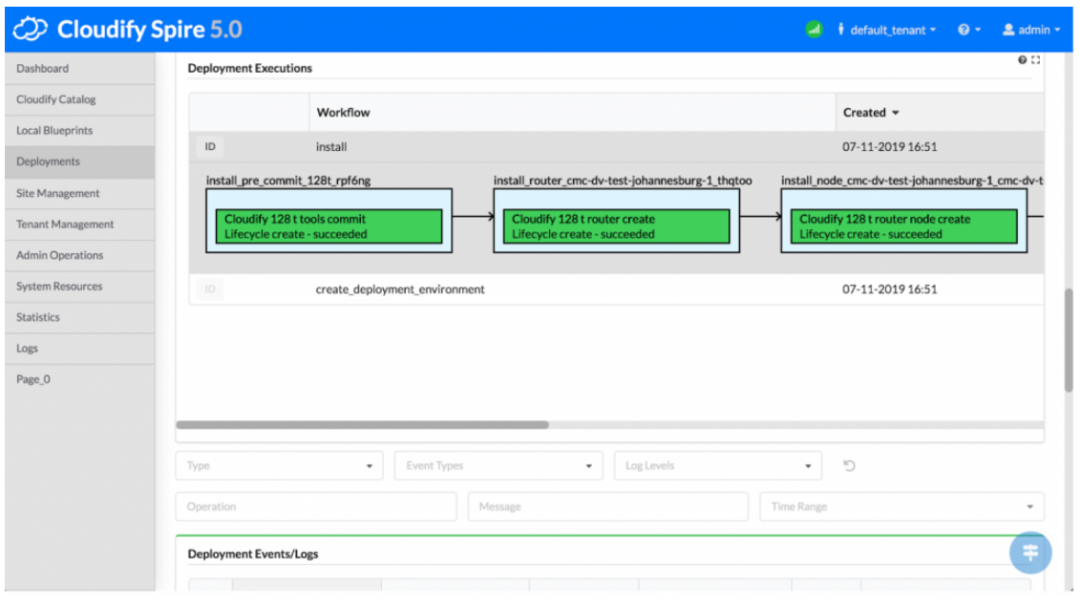Screen dimensions: 1080x602
Task: Click the ID badge of create_deployment_environment row
Action: pos(210,289)
